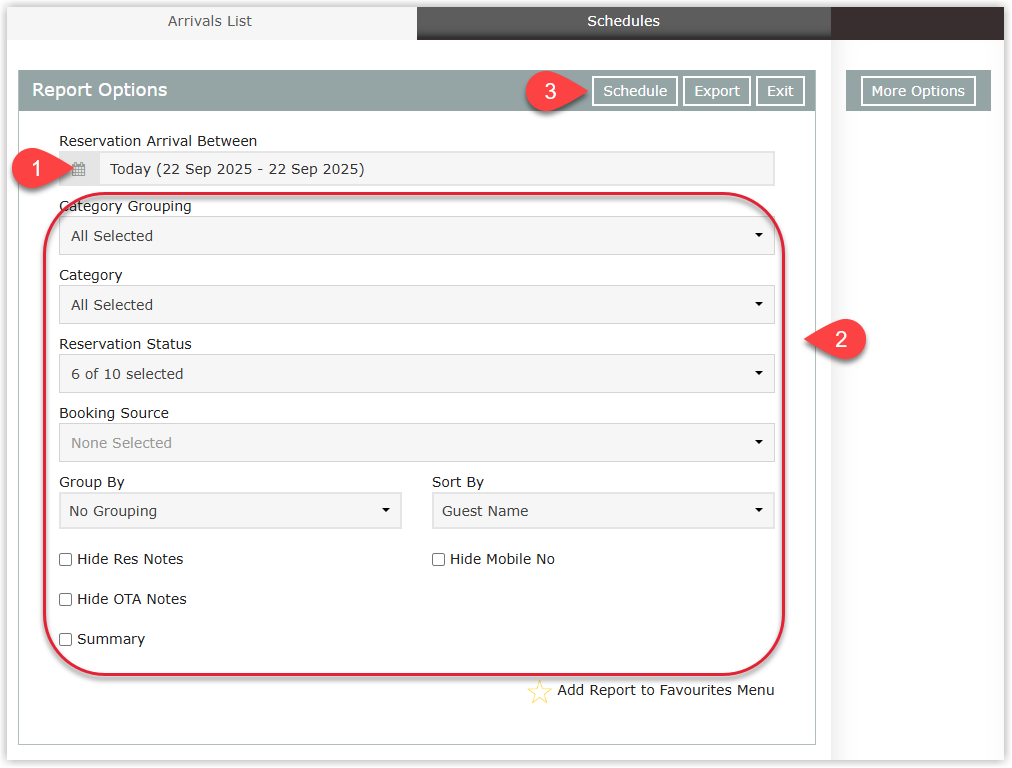
Task: Expand the Category Grouping dropdown
Action: click(417, 236)
